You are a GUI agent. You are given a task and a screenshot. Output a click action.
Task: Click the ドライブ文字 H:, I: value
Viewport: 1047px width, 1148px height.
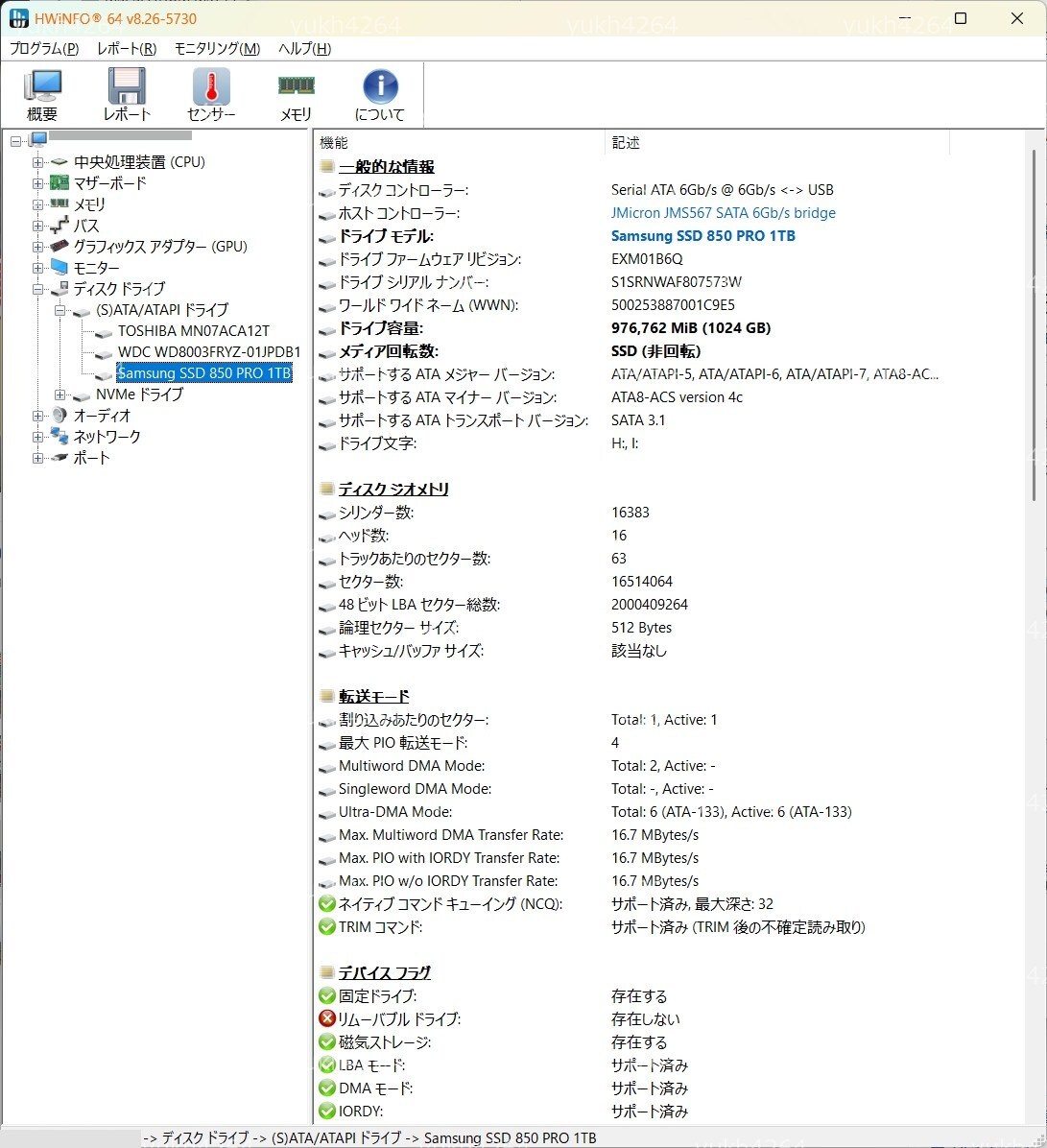[x=625, y=442]
